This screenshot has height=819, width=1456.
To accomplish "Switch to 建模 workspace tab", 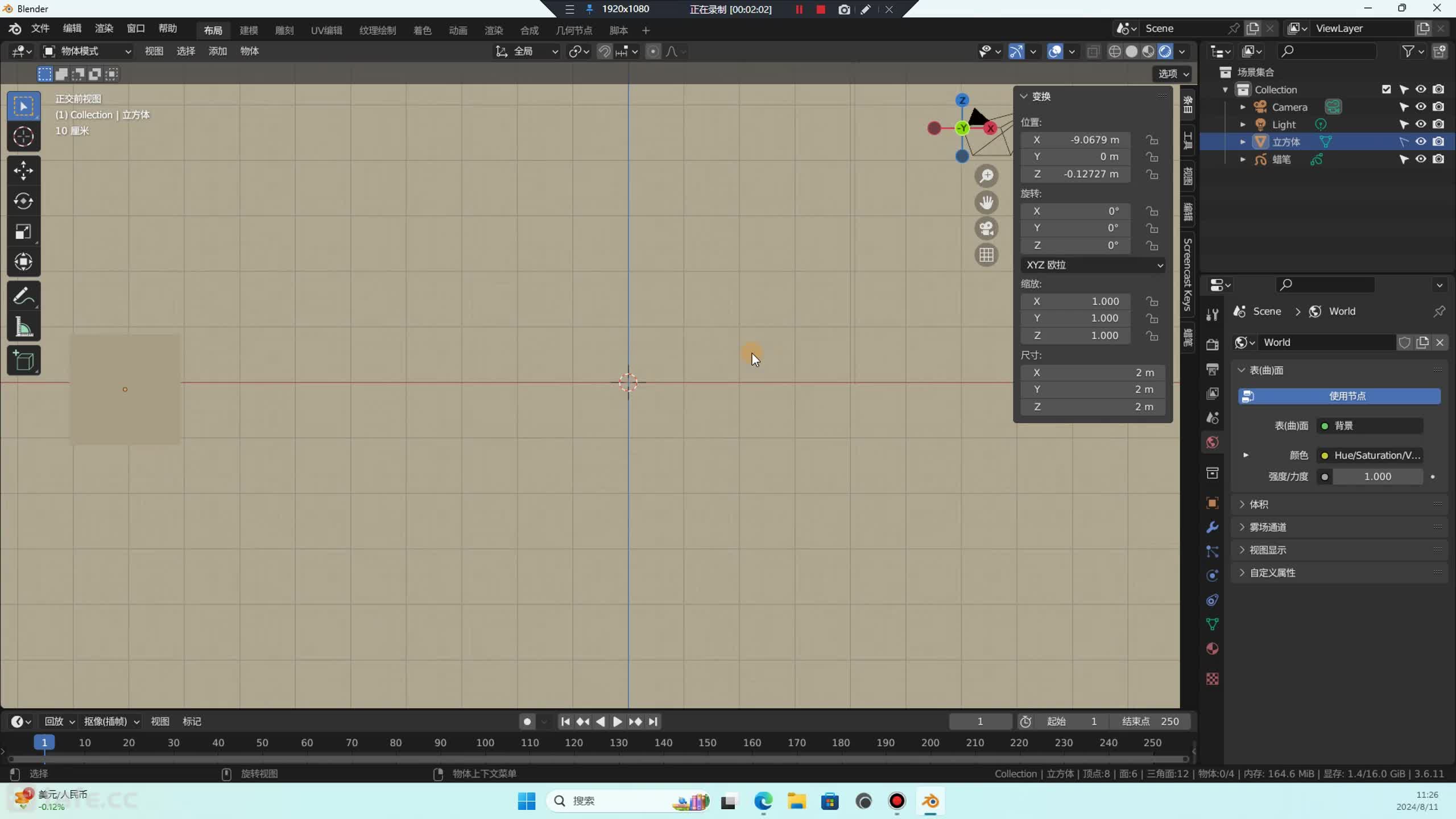I will [249, 30].
